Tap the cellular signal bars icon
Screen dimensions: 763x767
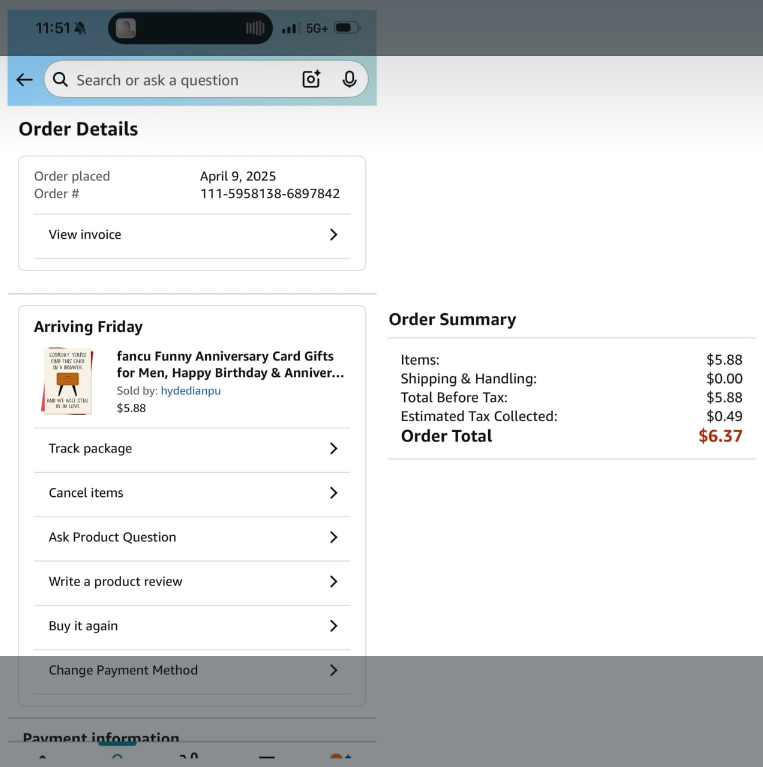tap(290, 28)
